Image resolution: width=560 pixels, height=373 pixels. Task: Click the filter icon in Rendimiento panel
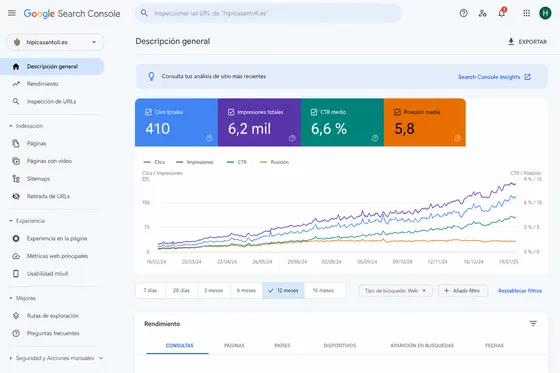point(533,323)
